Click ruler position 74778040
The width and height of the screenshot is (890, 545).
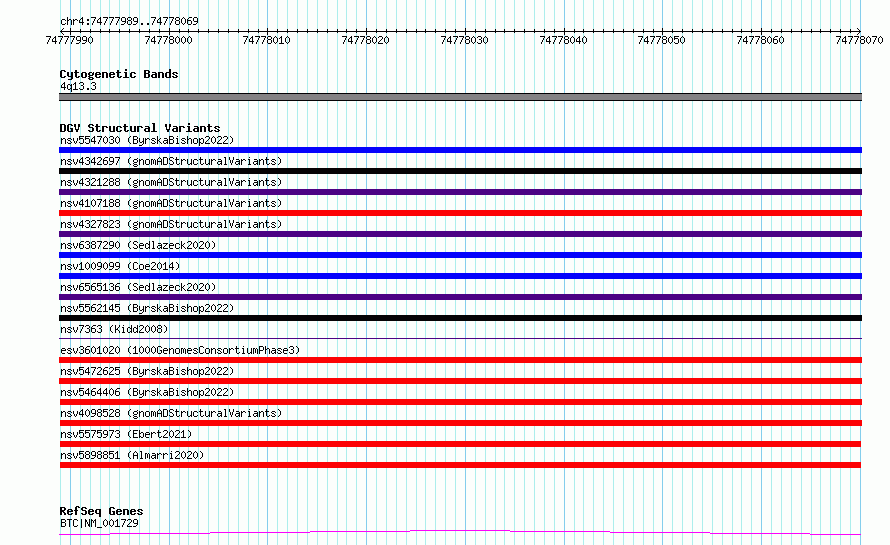[x=564, y=40]
